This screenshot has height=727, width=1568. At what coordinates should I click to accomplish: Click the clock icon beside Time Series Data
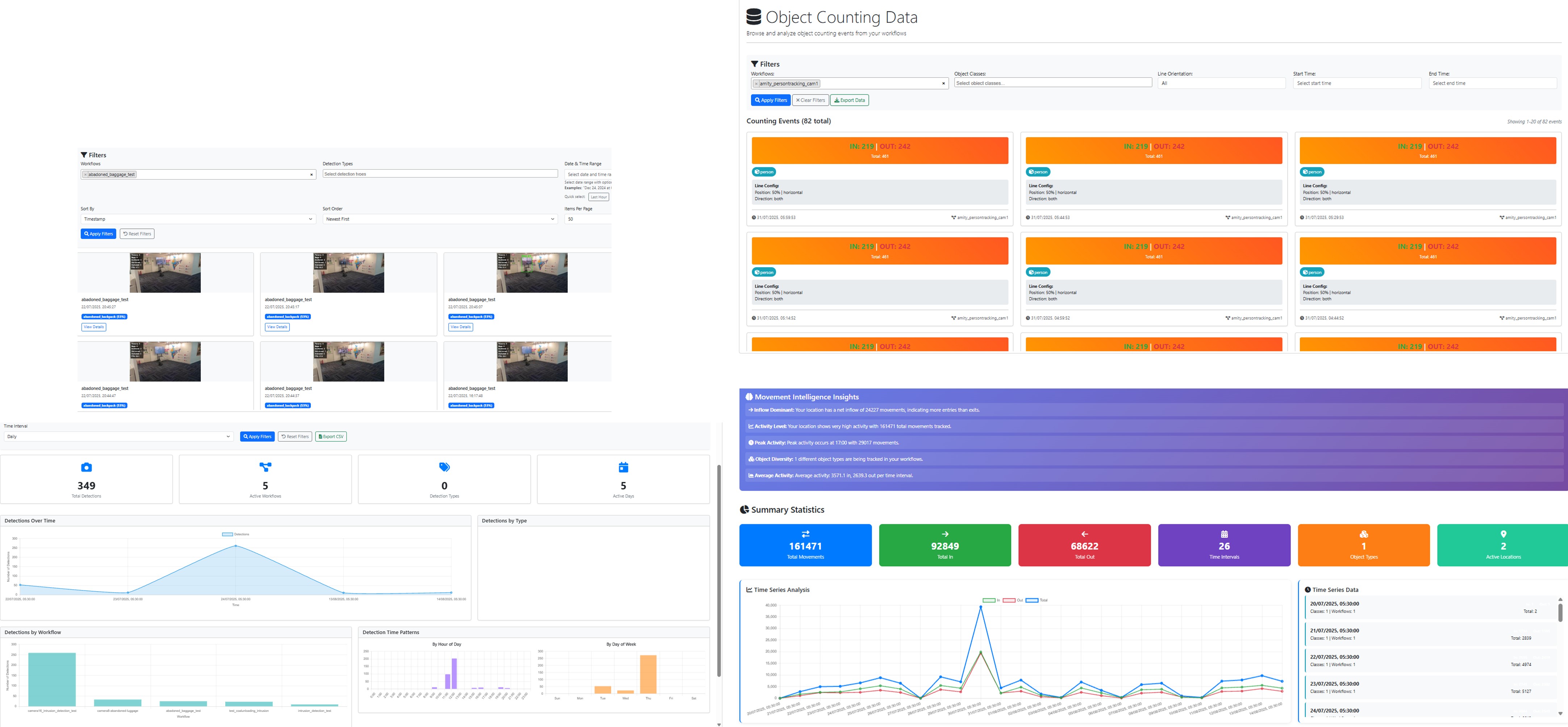(x=1309, y=589)
